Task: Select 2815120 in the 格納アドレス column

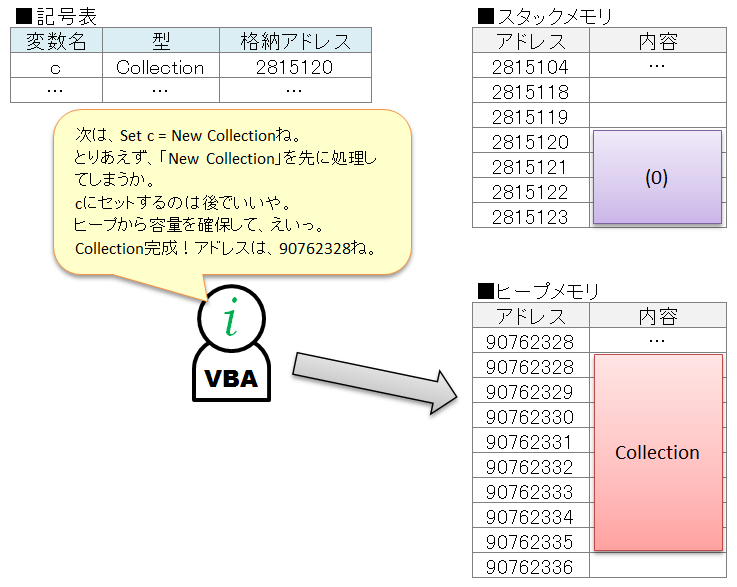Action: (x=295, y=65)
